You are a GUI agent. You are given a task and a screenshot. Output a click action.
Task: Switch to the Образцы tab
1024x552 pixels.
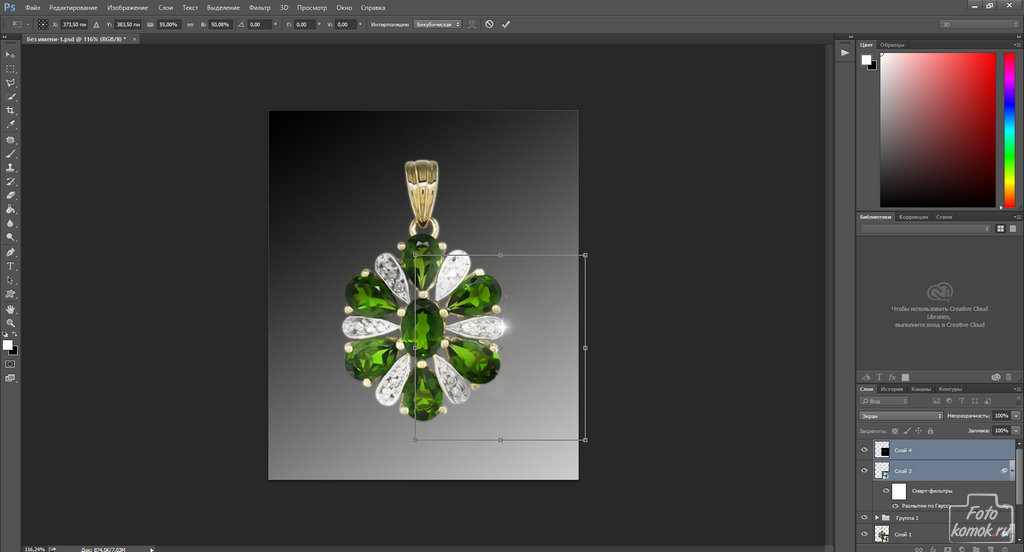(892, 45)
